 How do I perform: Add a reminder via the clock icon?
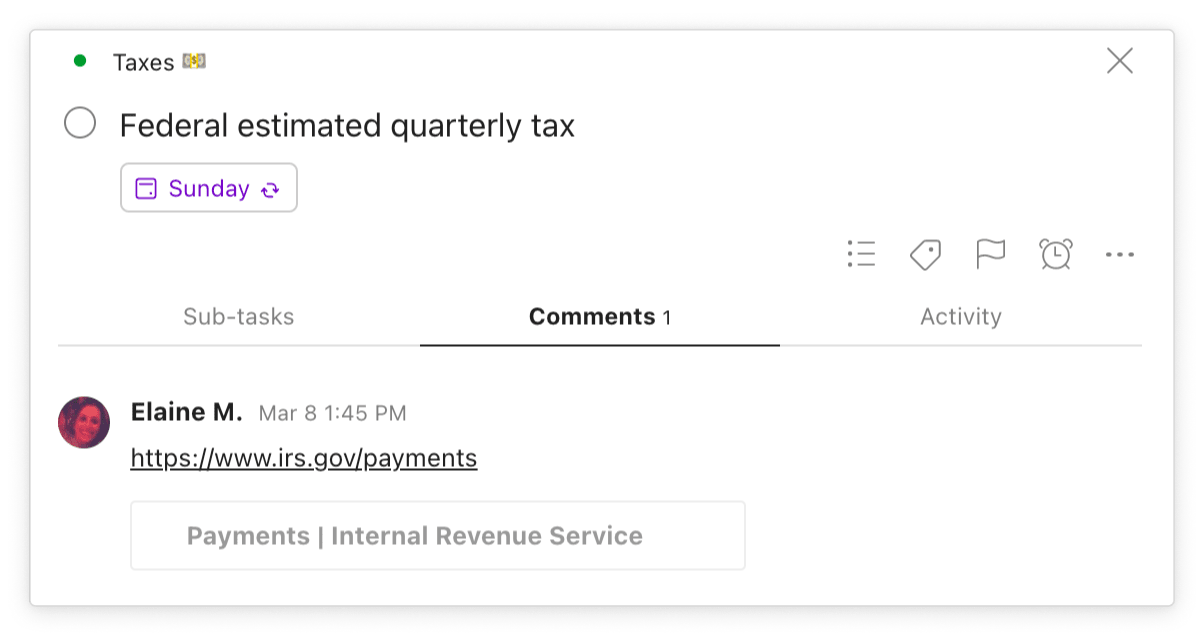(x=1056, y=254)
